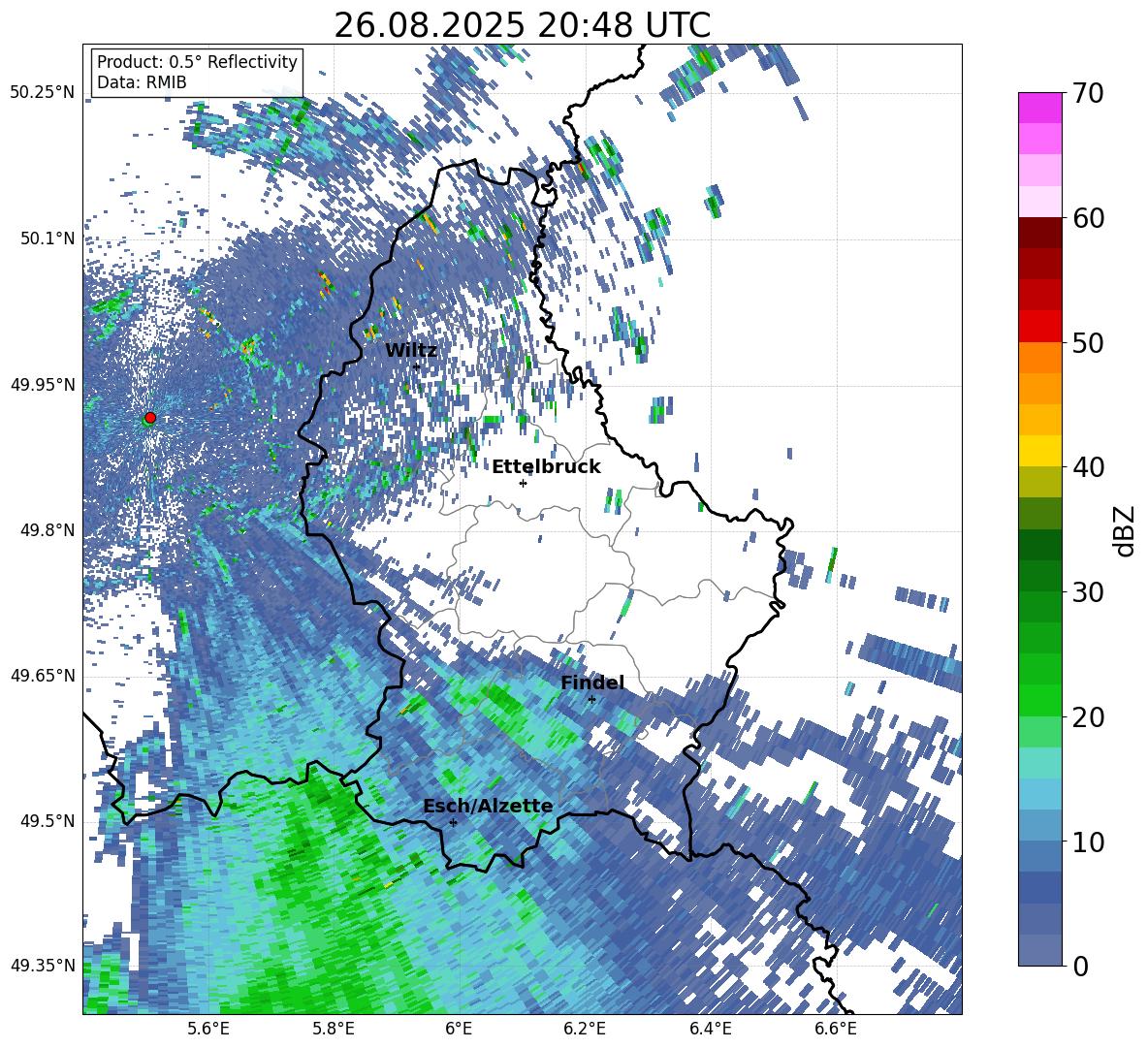Click the Findel station cross marker

coord(591,700)
